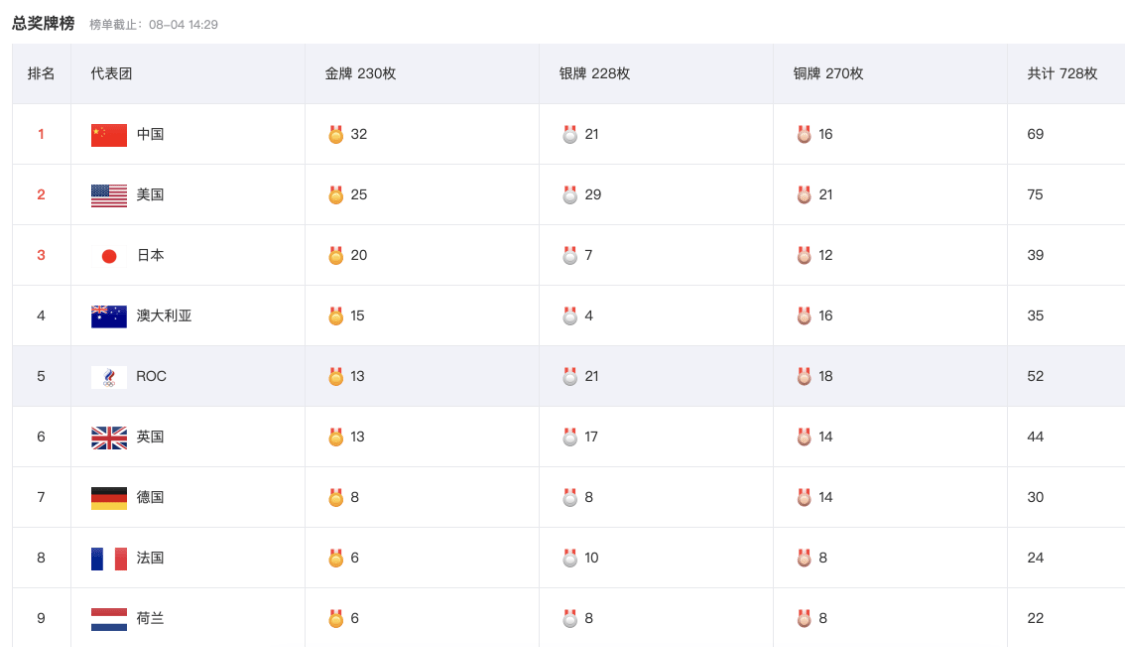Open the 澳大利亚 team link

[164, 316]
